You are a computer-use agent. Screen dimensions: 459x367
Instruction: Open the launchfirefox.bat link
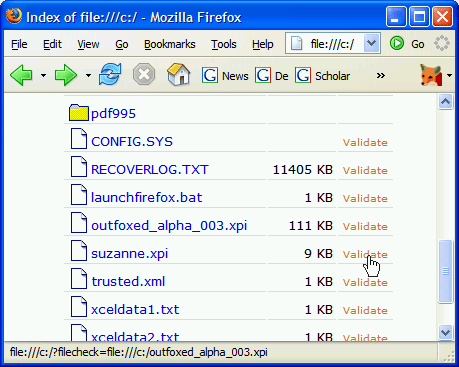(147, 198)
